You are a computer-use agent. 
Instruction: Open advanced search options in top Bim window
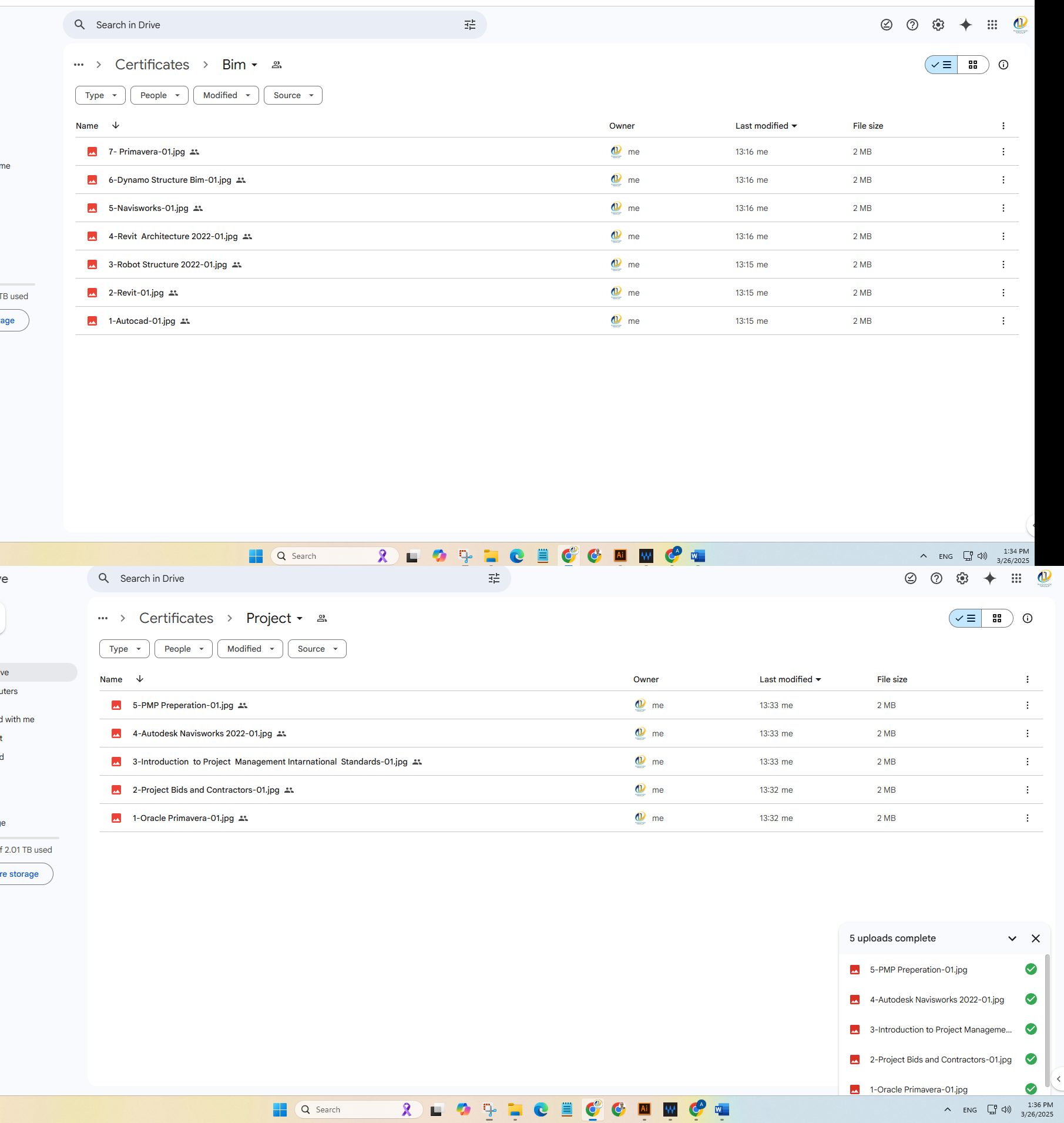[470, 25]
